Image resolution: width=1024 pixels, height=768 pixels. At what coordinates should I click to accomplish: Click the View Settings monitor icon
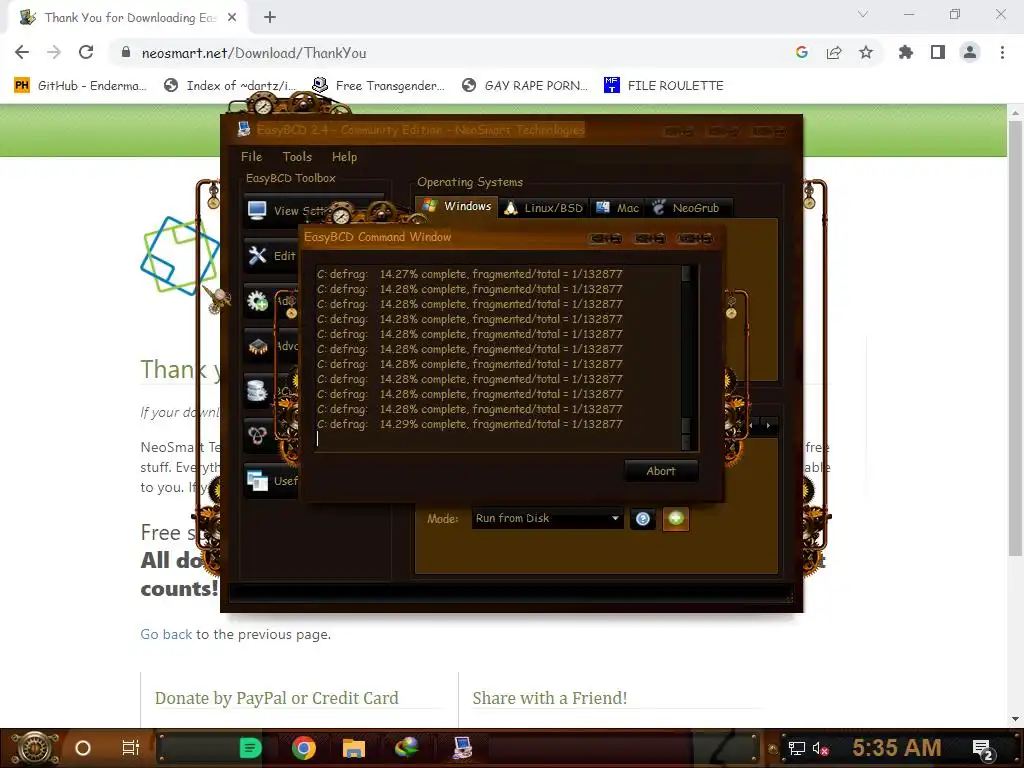pyautogui.click(x=257, y=210)
